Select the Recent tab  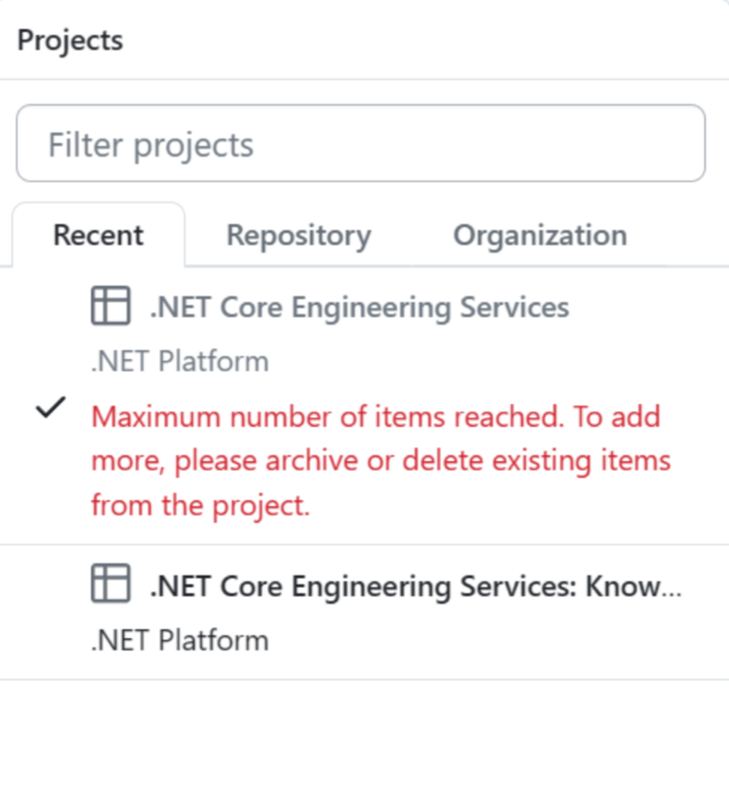98,235
